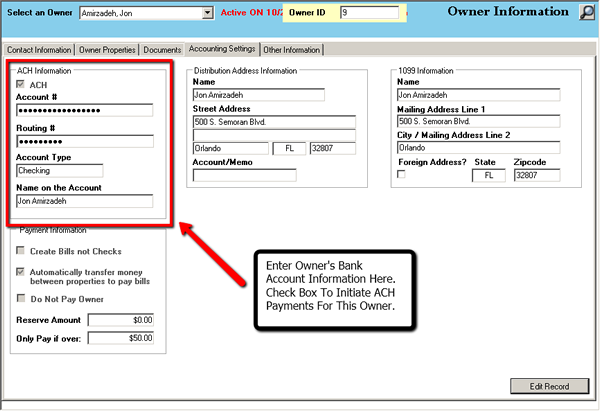Click the ACH Information group label
This screenshot has height=411, width=600.
point(44,71)
